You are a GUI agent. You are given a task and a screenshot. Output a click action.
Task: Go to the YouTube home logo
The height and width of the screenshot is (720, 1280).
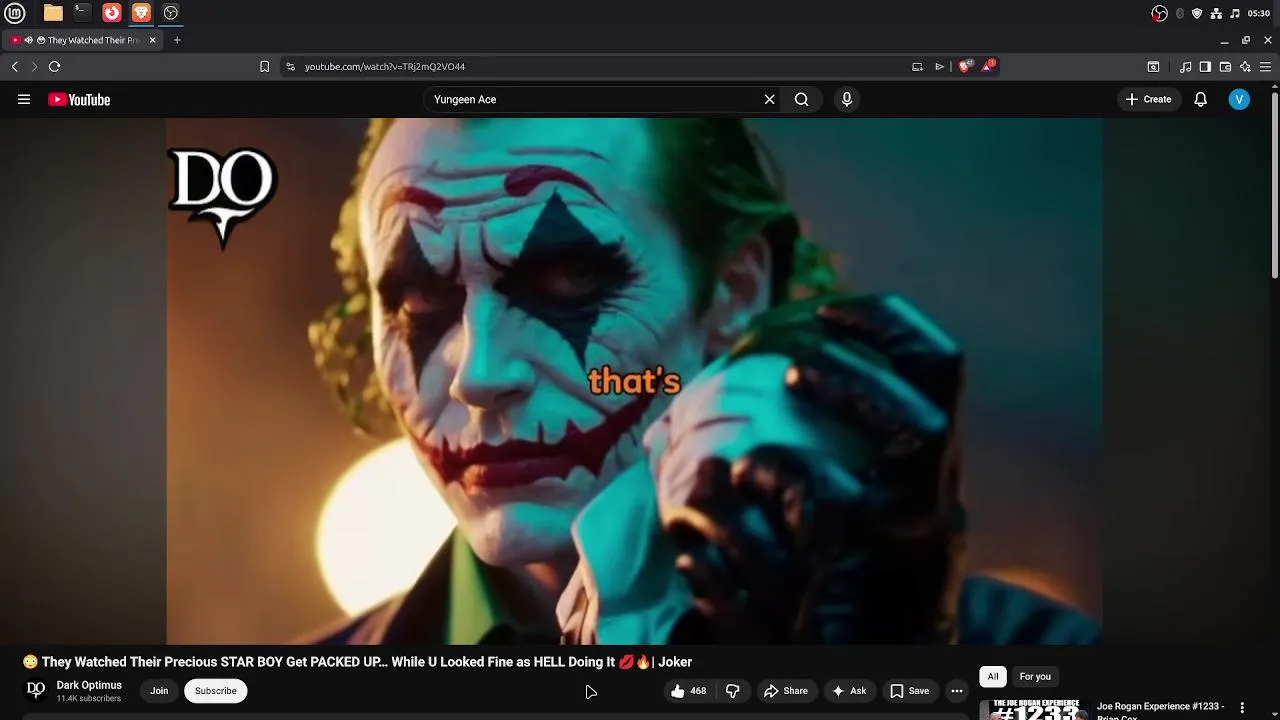(x=79, y=100)
